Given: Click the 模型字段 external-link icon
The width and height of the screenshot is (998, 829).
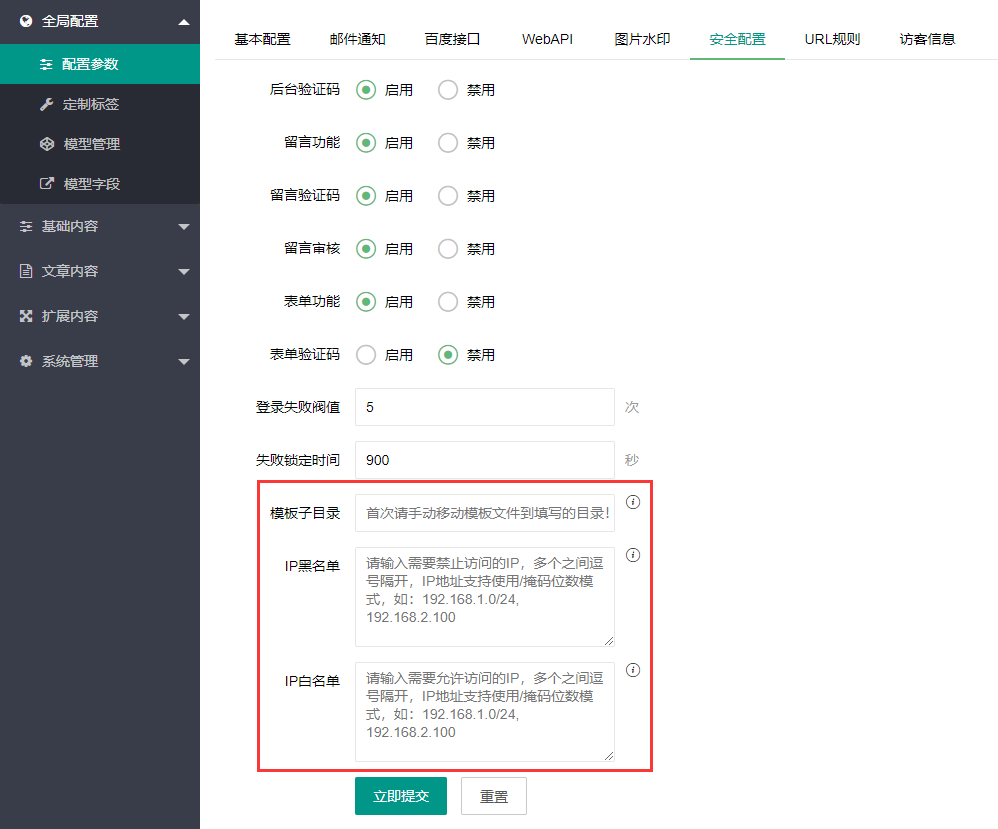Looking at the screenshot, I should pos(47,183).
